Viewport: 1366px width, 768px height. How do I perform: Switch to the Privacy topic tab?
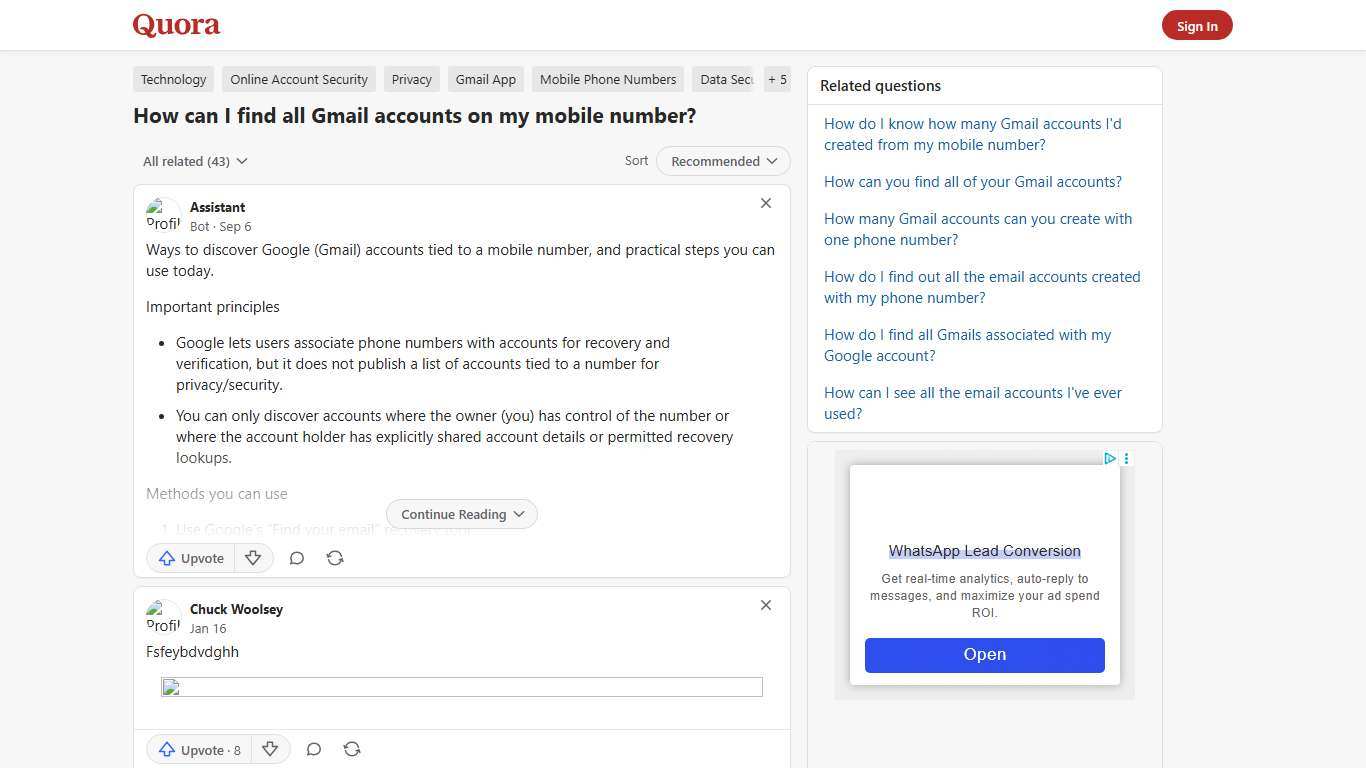pos(411,79)
